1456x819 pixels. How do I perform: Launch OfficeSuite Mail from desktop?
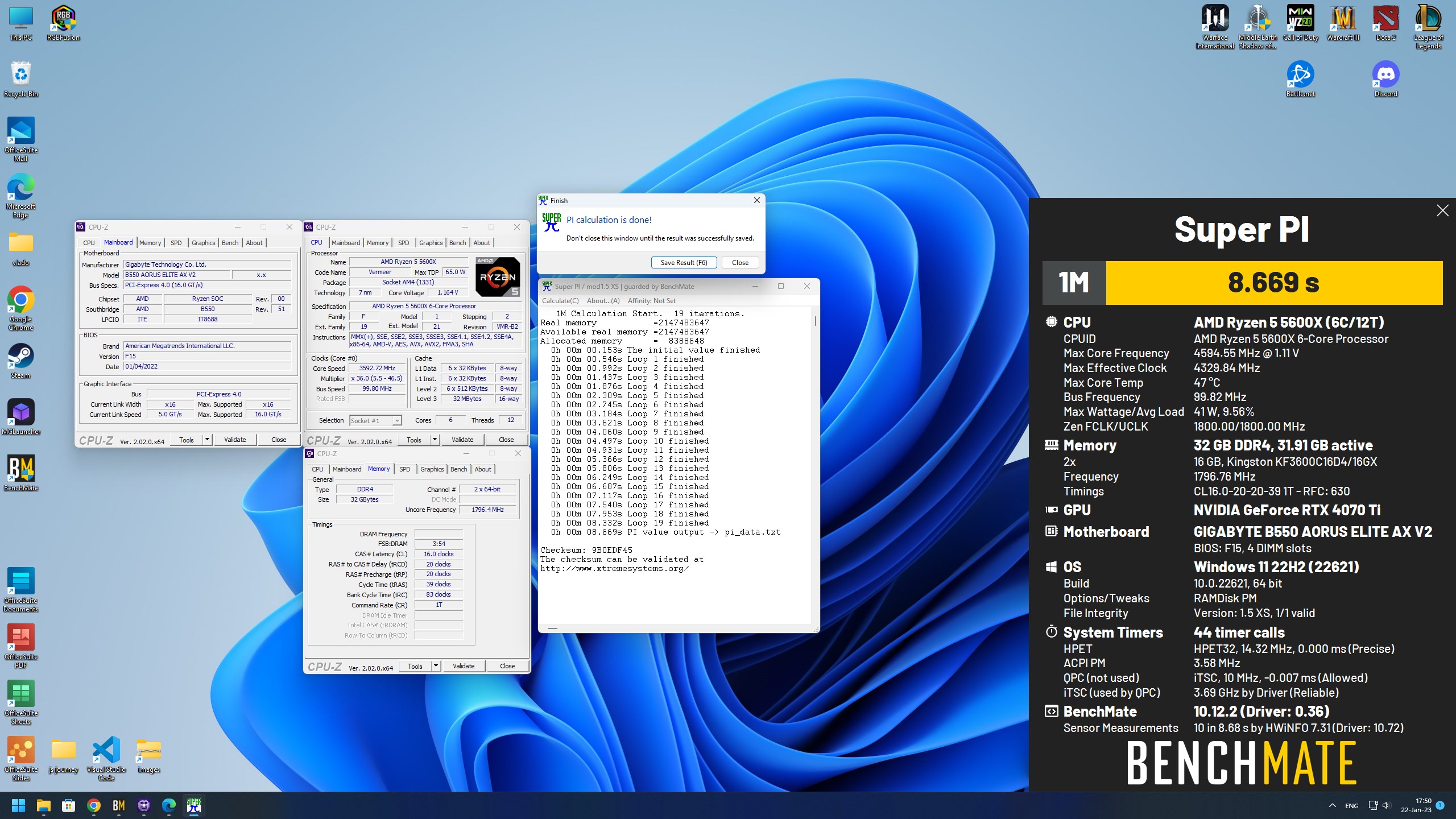click(21, 139)
